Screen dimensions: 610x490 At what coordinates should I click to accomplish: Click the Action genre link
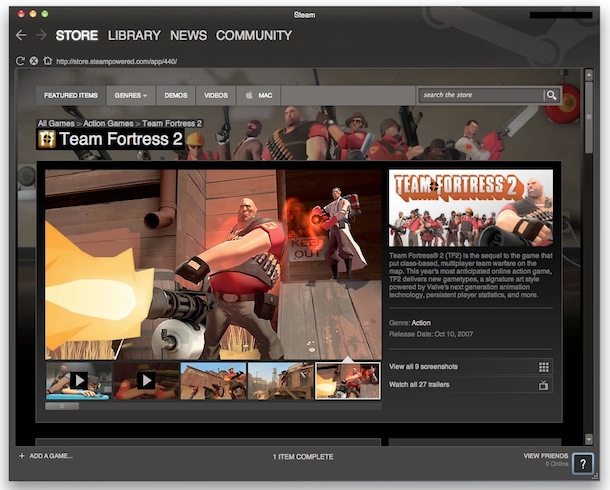(x=421, y=323)
